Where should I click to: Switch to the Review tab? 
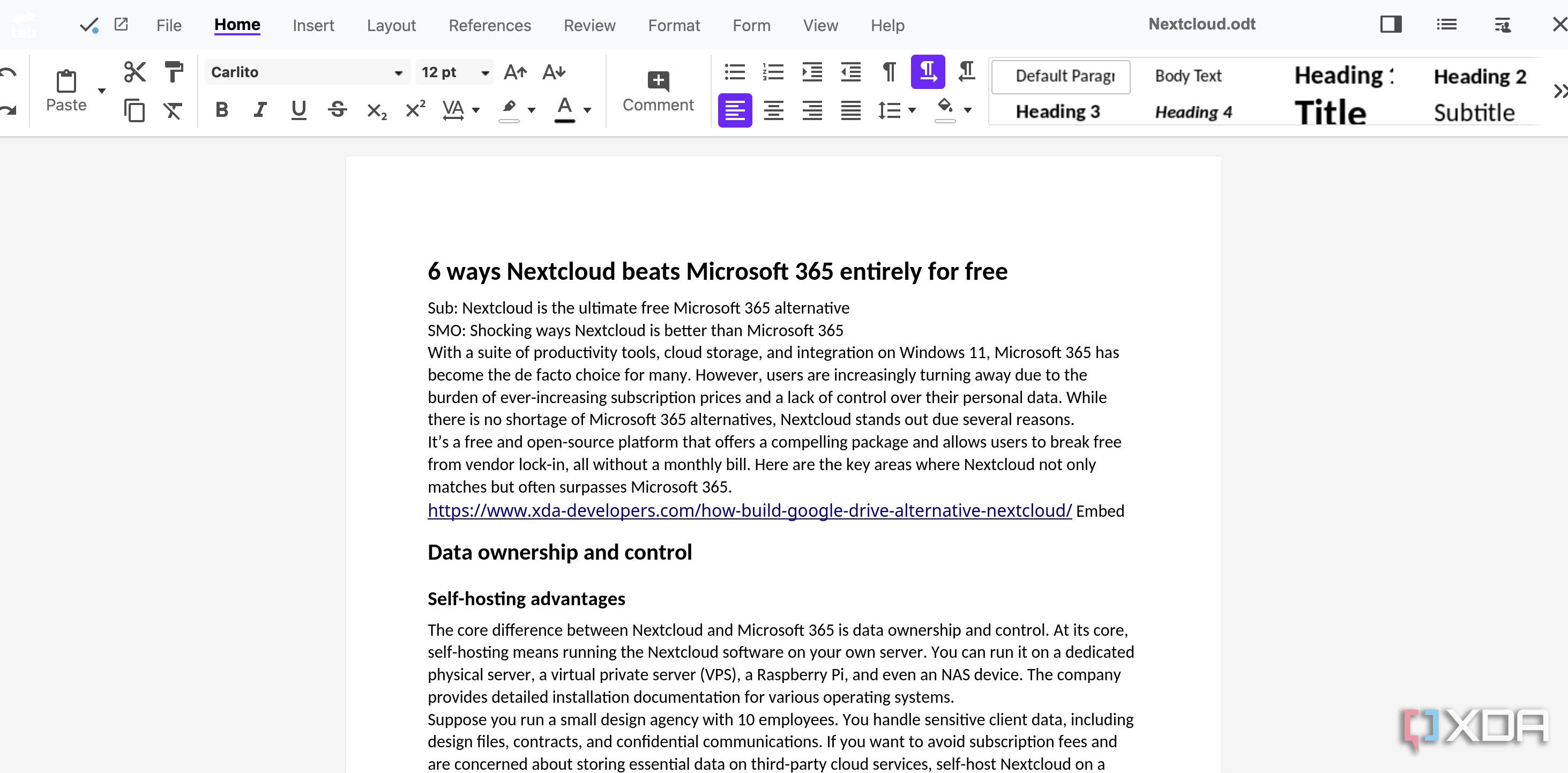[590, 25]
